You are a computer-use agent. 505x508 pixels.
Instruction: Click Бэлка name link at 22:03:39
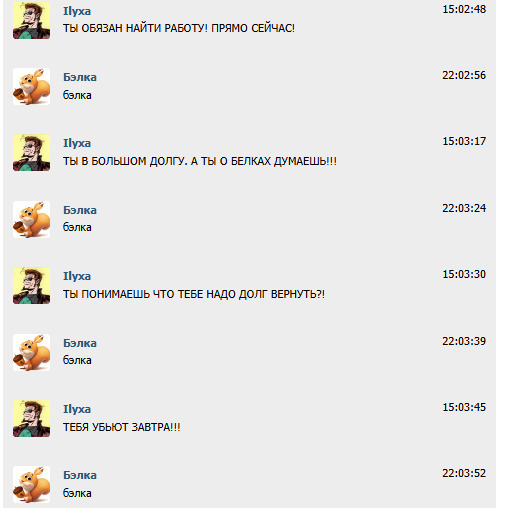[x=80, y=343]
